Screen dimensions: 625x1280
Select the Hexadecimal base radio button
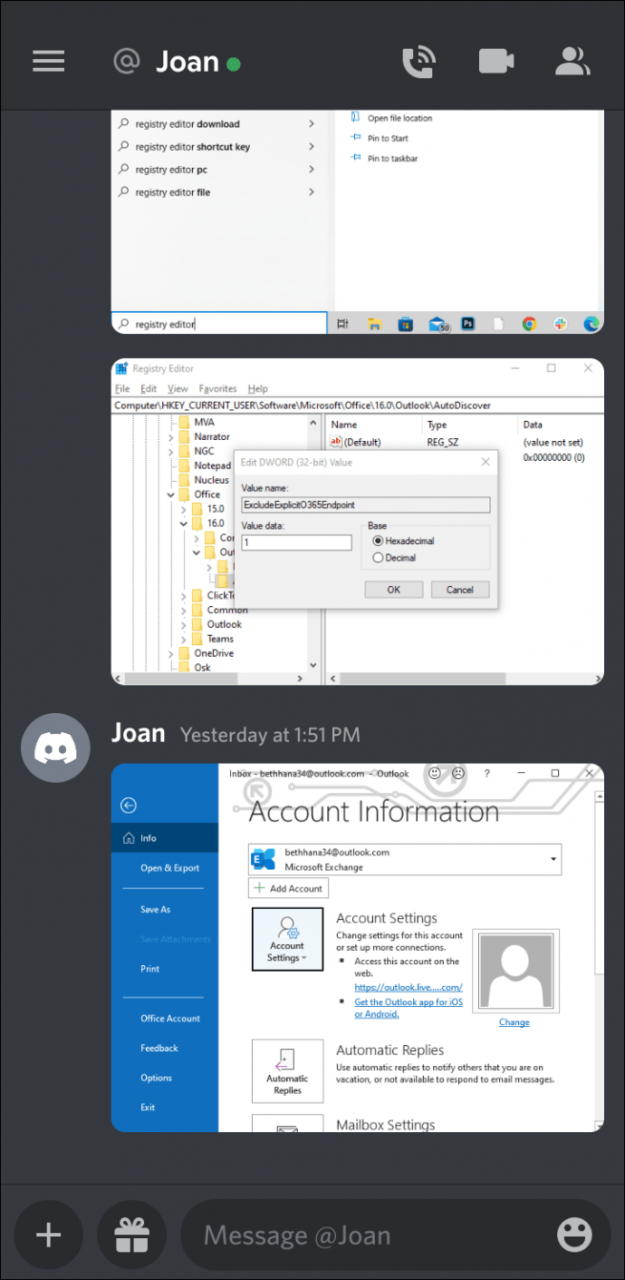pyautogui.click(x=378, y=540)
